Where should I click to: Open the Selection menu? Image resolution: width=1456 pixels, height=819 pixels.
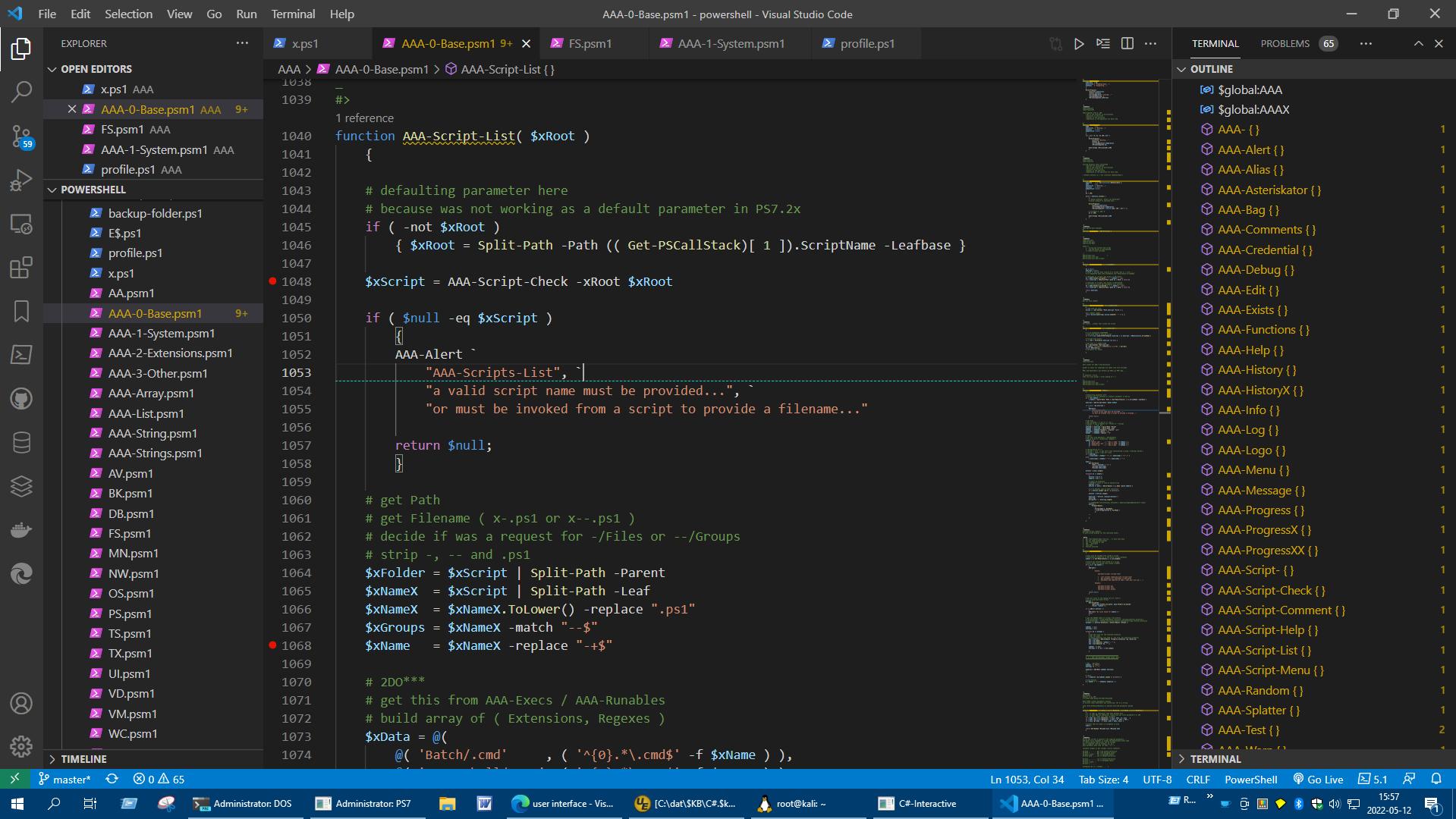128,14
